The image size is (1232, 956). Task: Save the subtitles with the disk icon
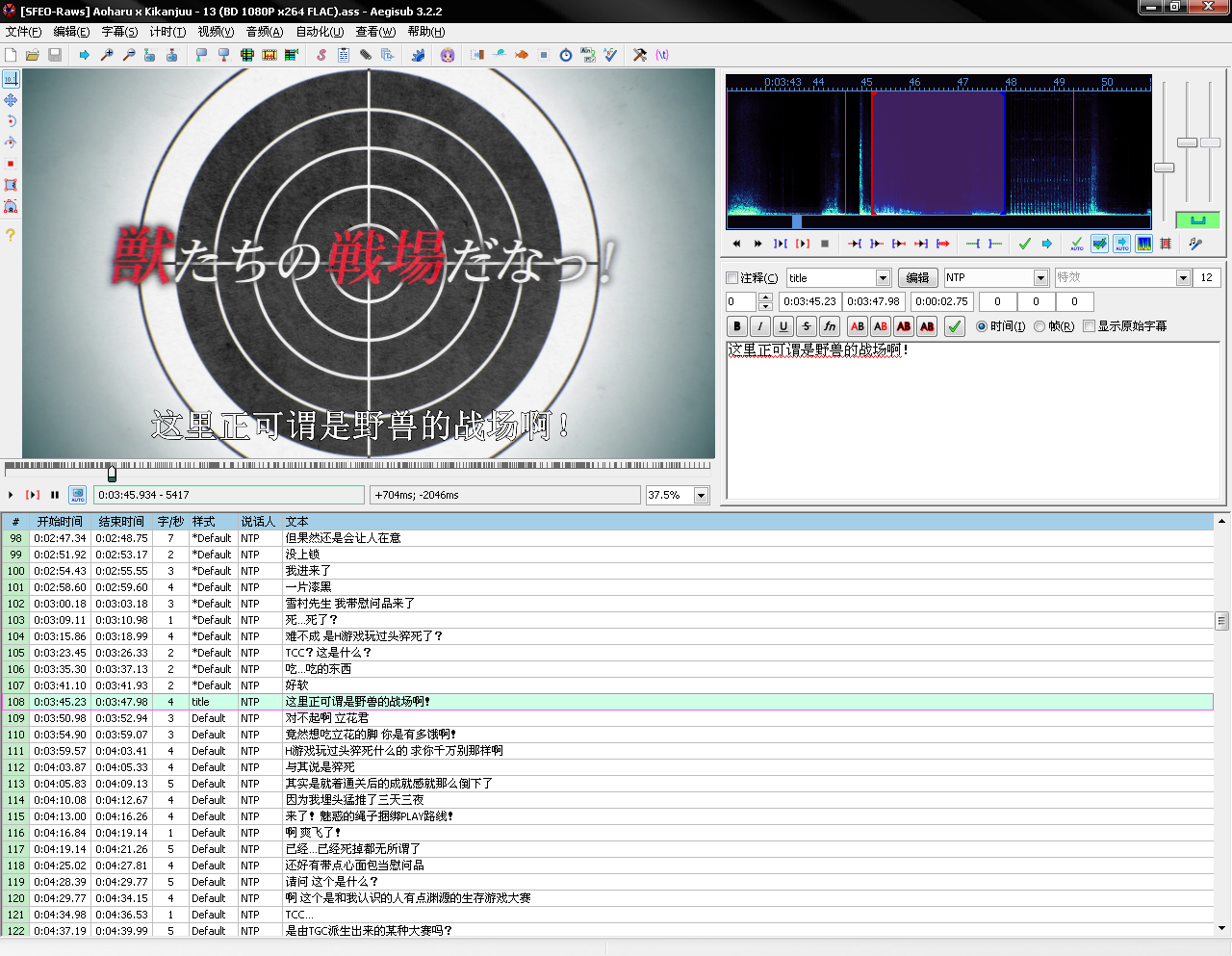(55, 55)
